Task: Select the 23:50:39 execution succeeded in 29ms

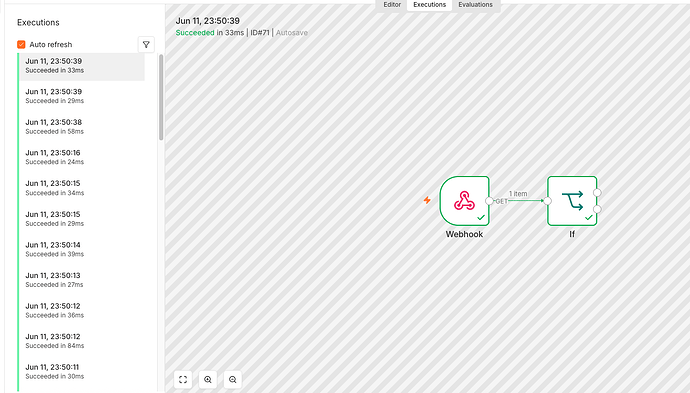Action: point(81,96)
